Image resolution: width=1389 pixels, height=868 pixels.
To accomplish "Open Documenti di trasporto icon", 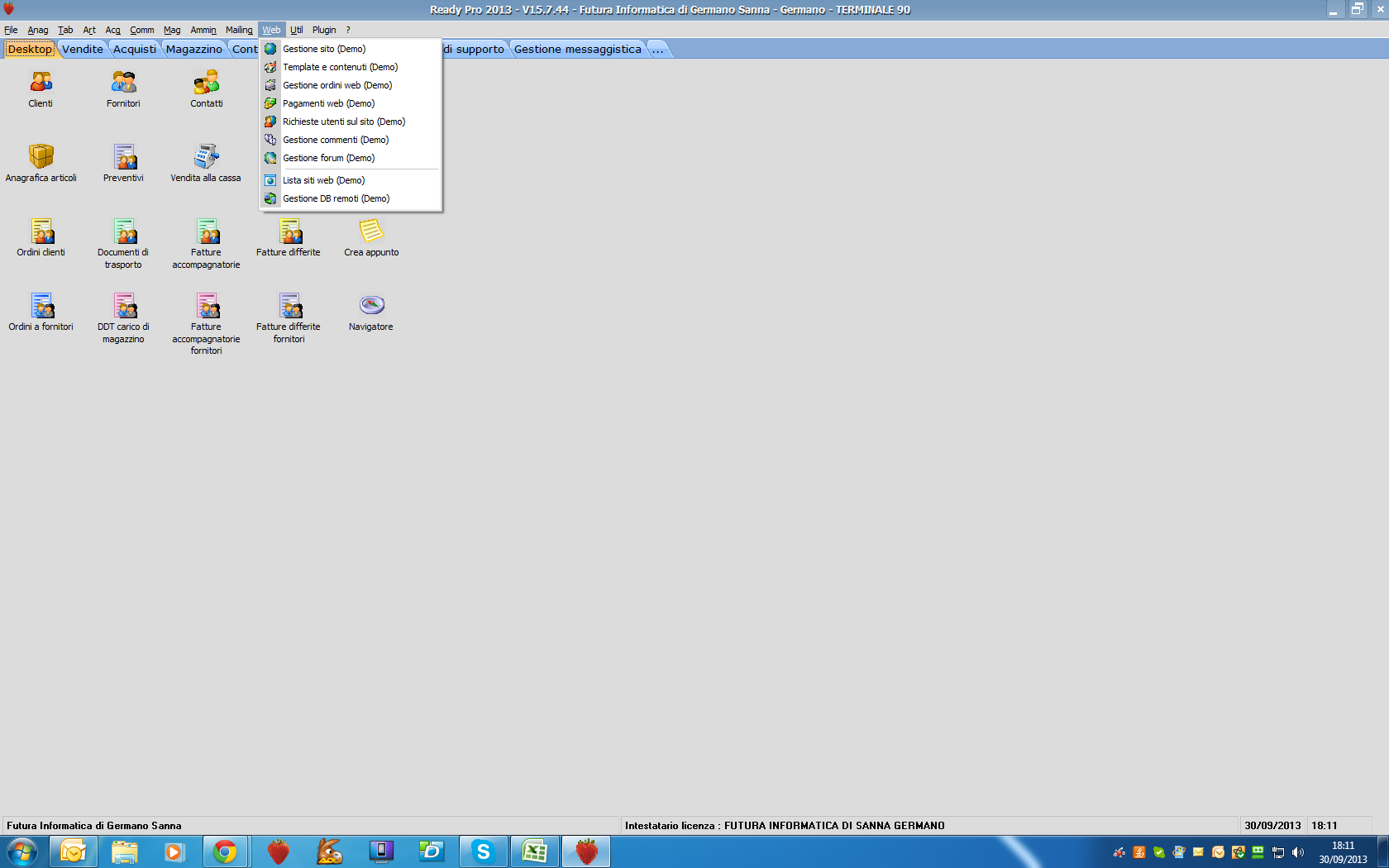I will tap(123, 243).
